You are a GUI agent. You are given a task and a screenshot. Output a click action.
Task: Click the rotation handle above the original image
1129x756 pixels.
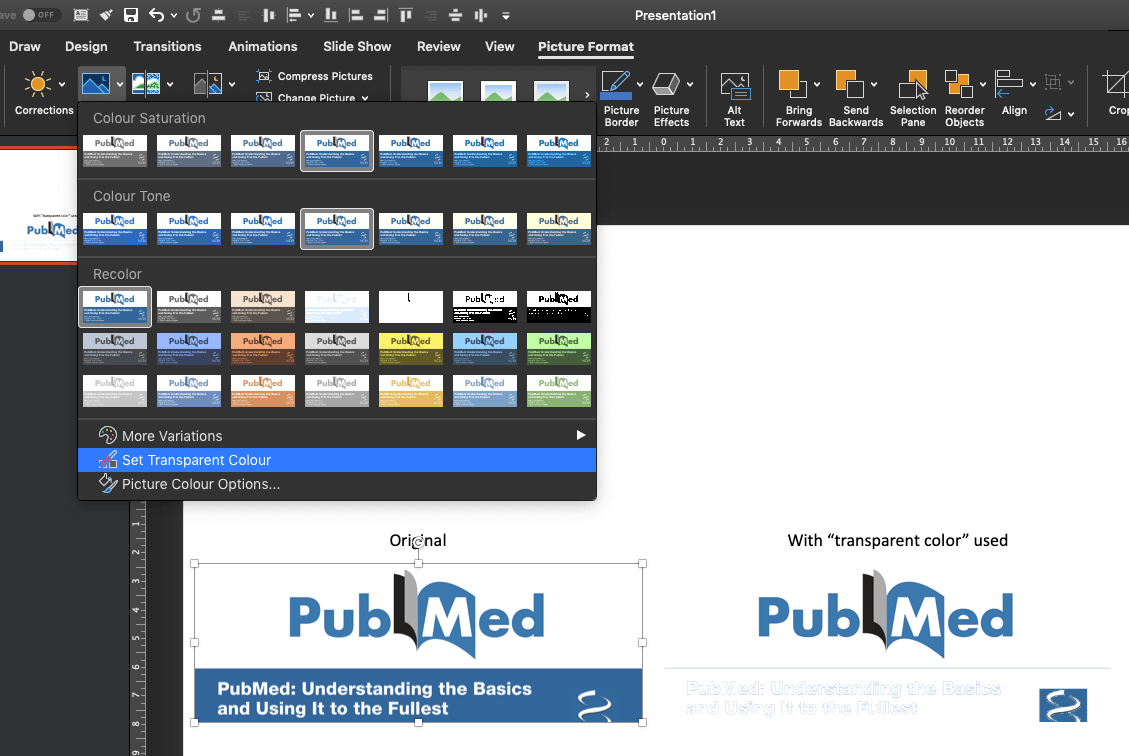coord(418,541)
